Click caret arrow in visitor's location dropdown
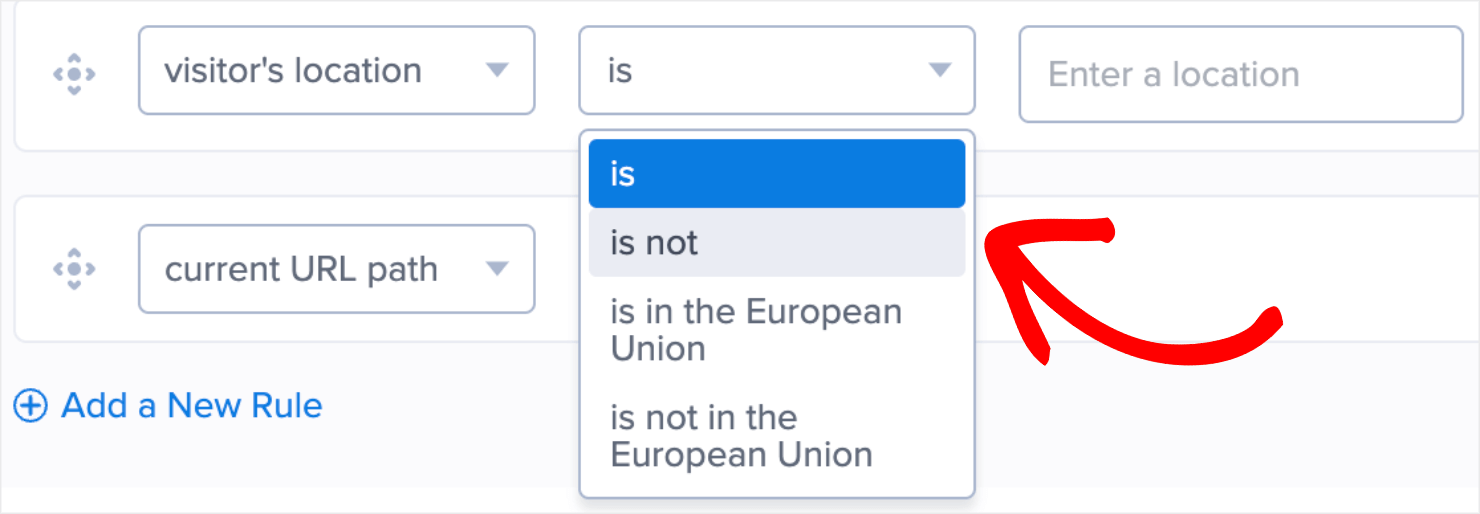Viewport: 1480px width, 514px height. [x=496, y=70]
